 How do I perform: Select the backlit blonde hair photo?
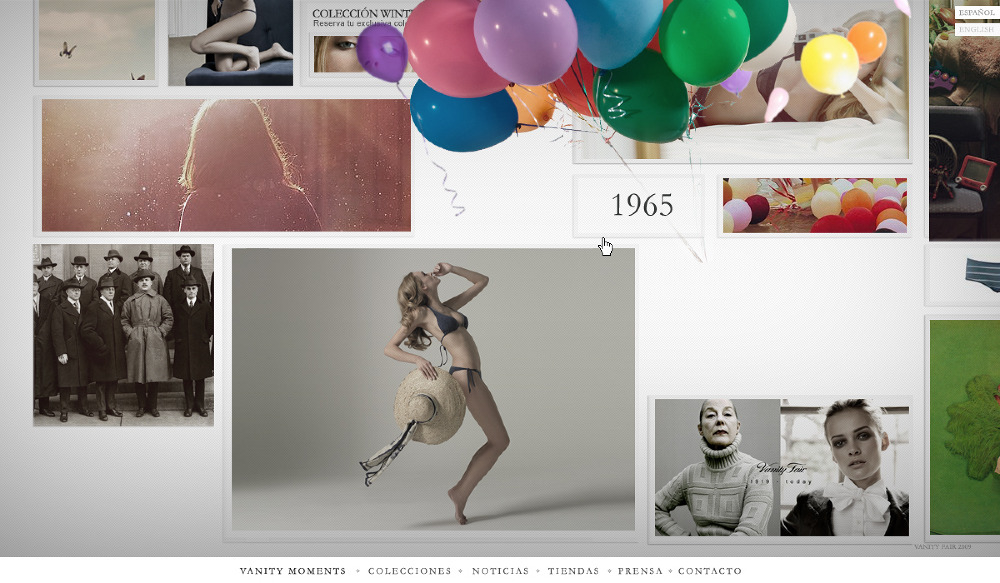coord(226,165)
